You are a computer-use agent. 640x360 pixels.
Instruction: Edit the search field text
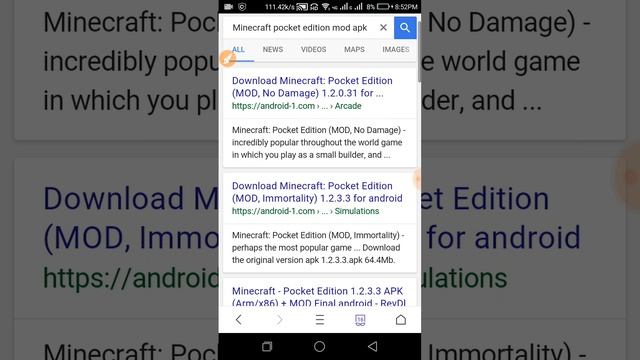point(300,28)
